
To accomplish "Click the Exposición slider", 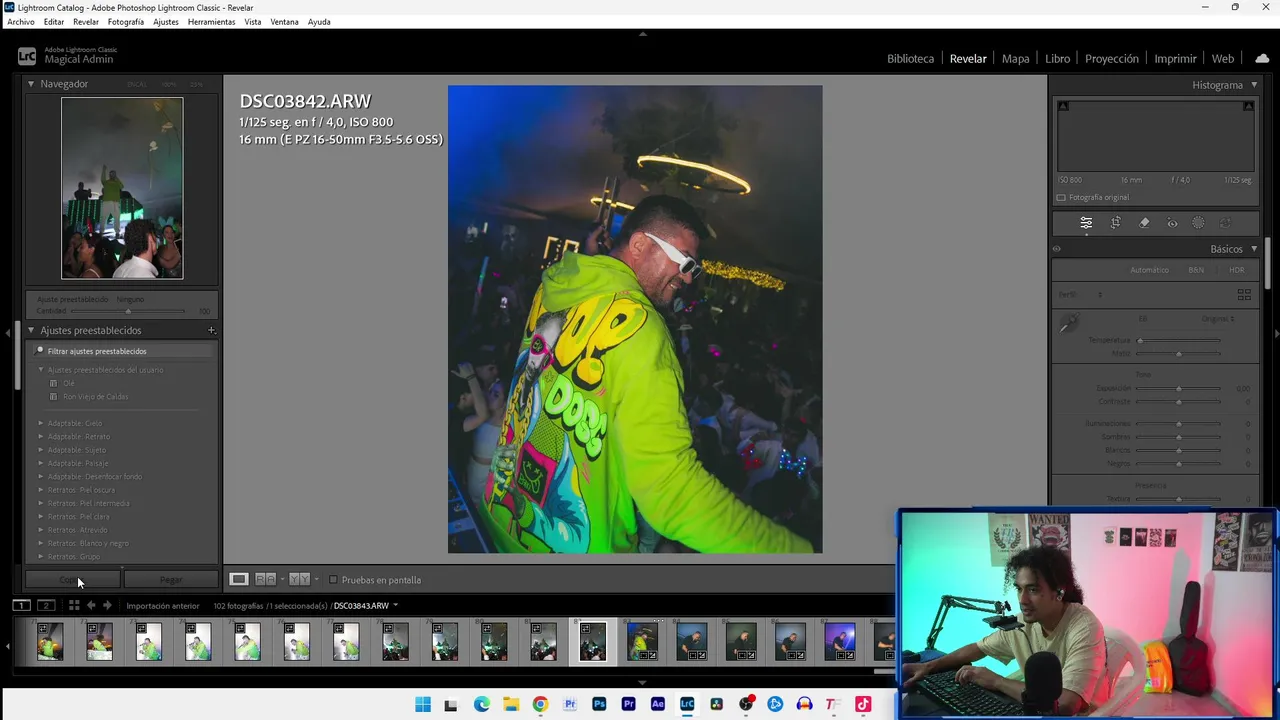I will pyautogui.click(x=1179, y=388).
